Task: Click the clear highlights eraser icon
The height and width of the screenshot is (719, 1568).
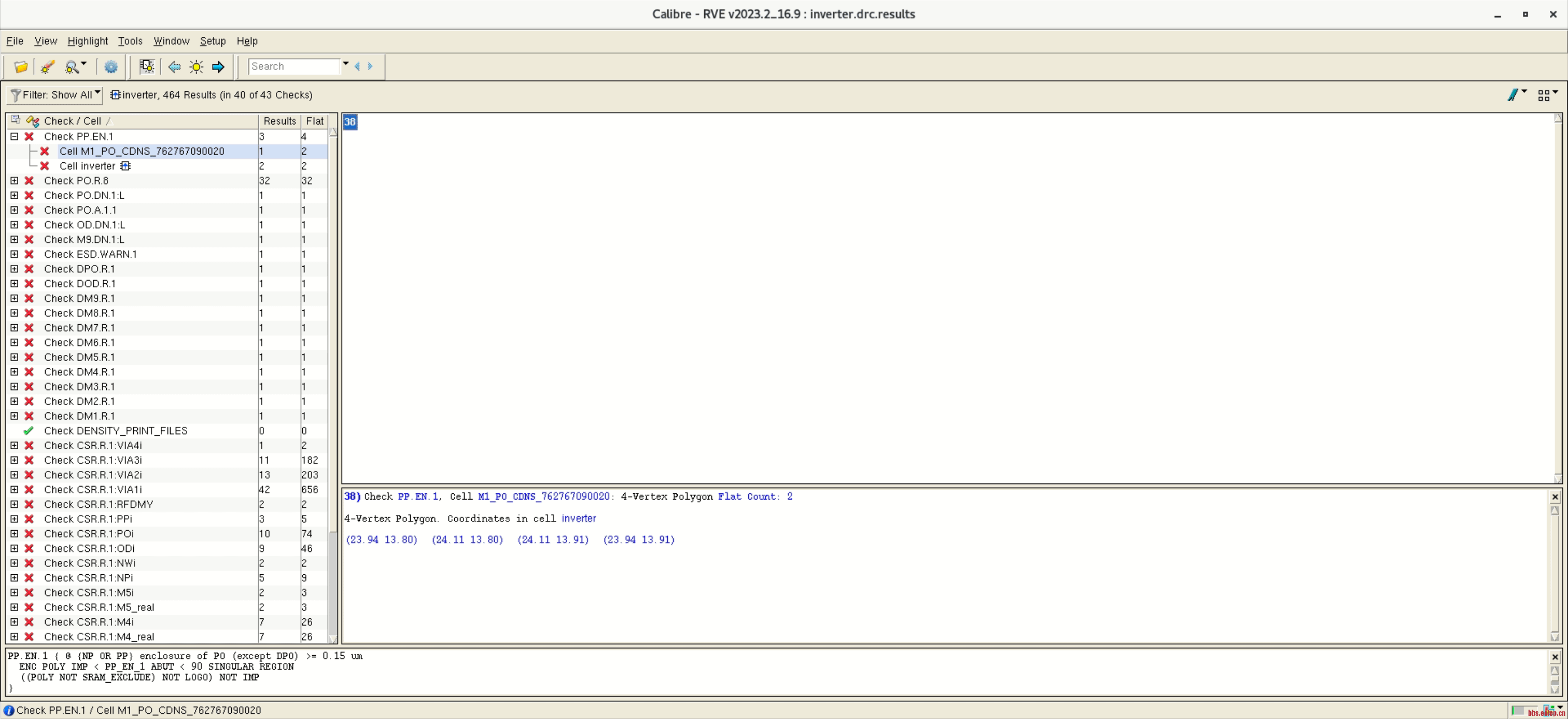Action: (x=48, y=66)
